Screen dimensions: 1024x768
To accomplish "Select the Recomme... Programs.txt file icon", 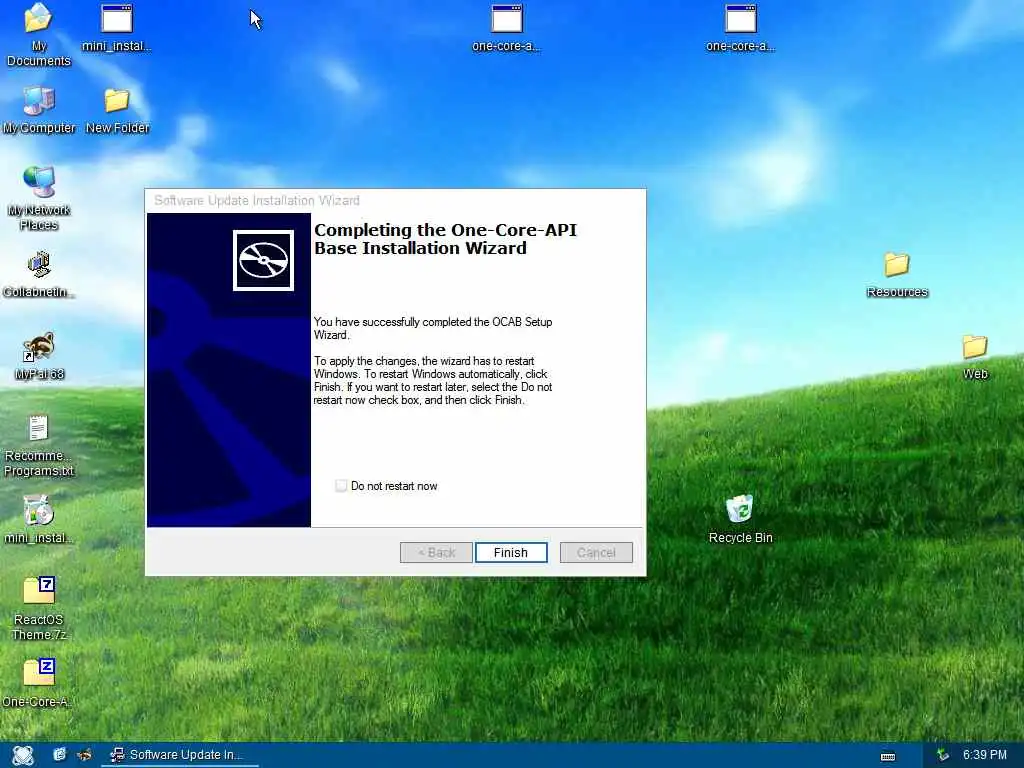I will click(39, 445).
